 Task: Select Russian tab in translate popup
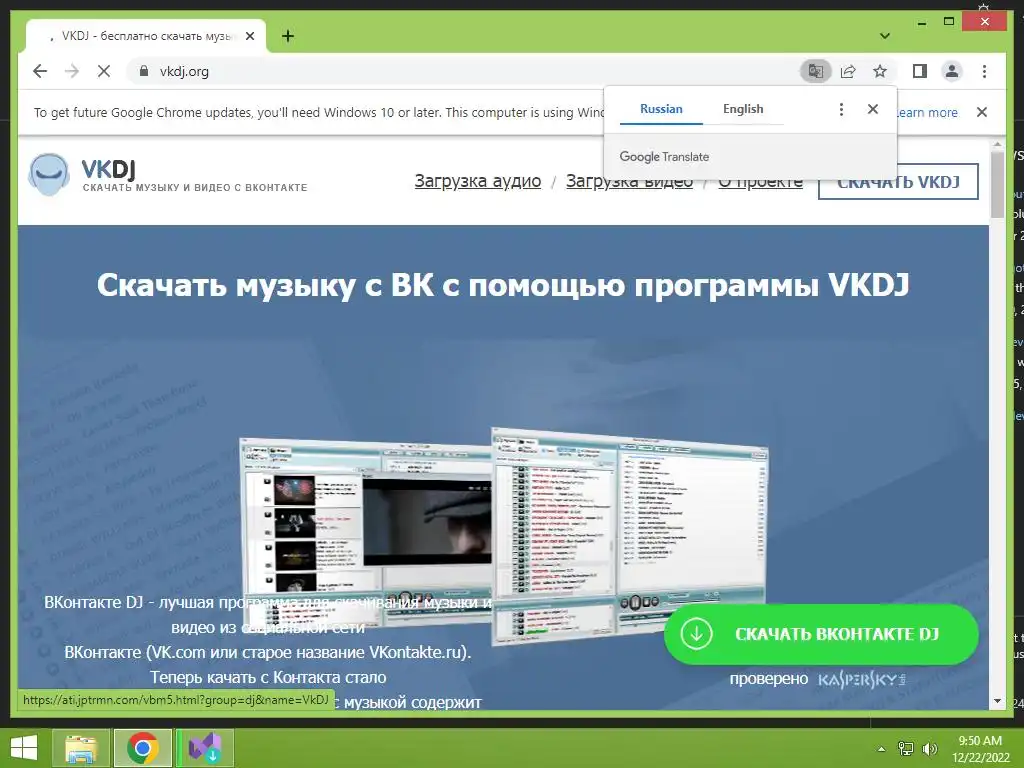(x=661, y=109)
